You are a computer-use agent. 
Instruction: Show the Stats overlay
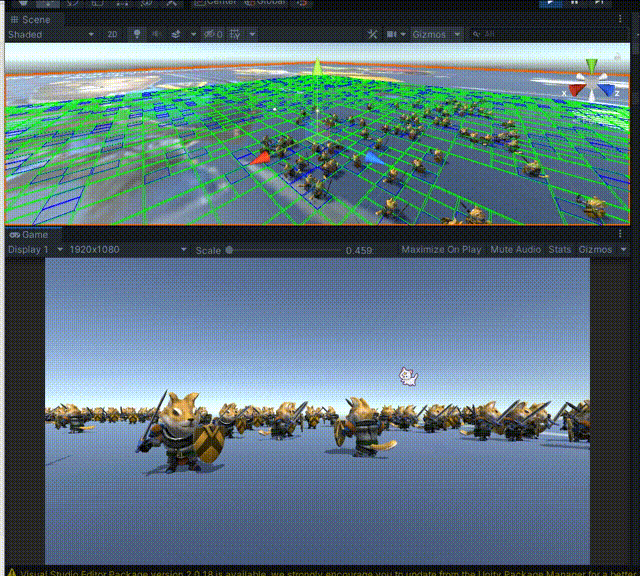pyautogui.click(x=560, y=249)
